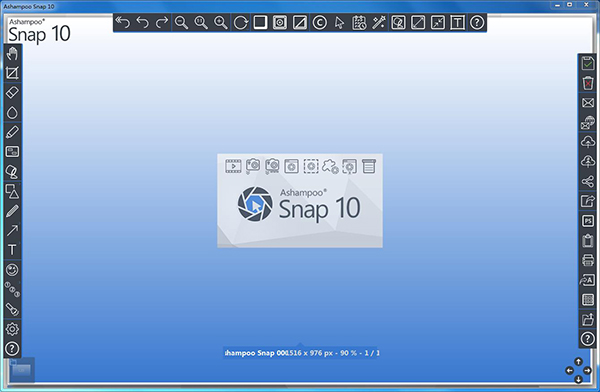The image size is (600, 392).
Task: Click the down navigation arrow
Action: (x=578, y=379)
